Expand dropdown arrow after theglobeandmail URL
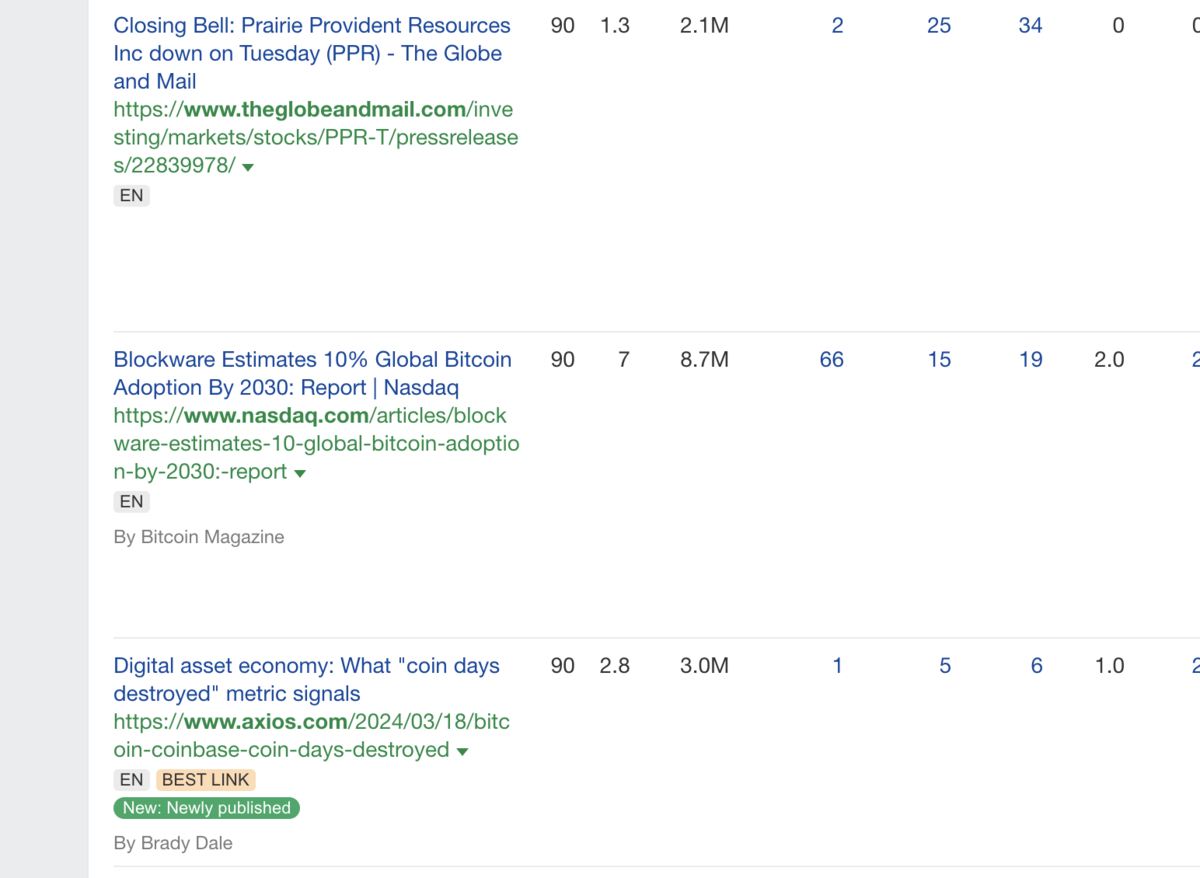This screenshot has width=1200, height=878. point(249,167)
